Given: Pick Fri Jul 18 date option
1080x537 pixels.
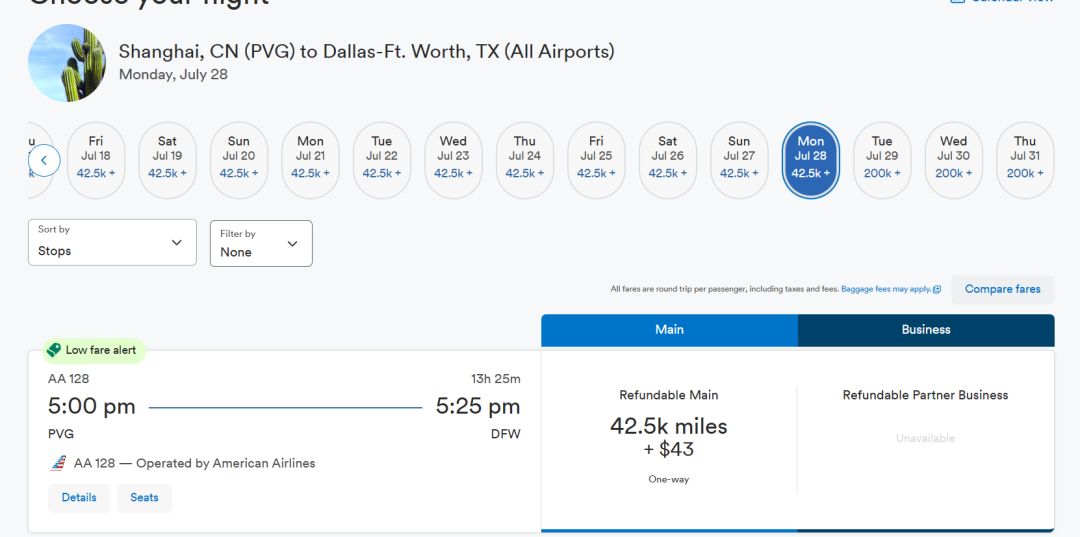Looking at the screenshot, I should point(96,160).
